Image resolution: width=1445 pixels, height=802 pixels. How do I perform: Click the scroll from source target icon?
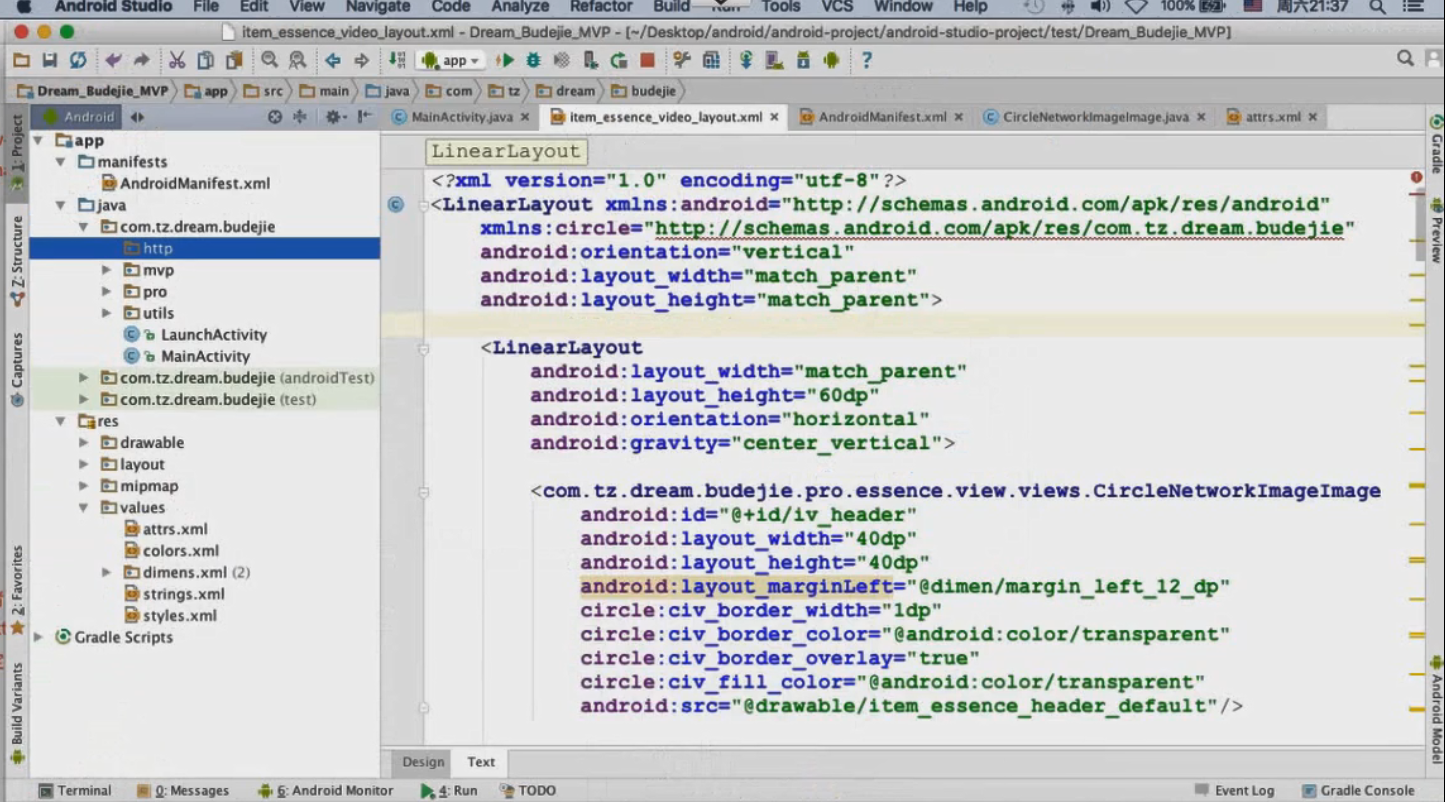(x=274, y=117)
